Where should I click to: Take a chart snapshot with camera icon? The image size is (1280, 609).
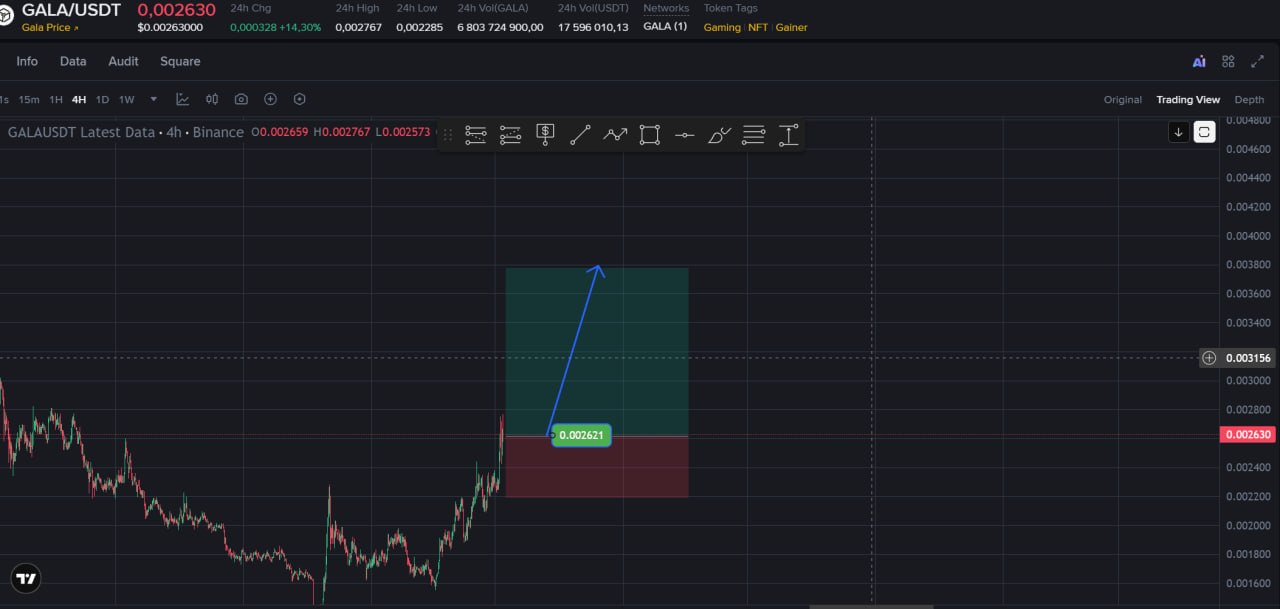(x=241, y=99)
